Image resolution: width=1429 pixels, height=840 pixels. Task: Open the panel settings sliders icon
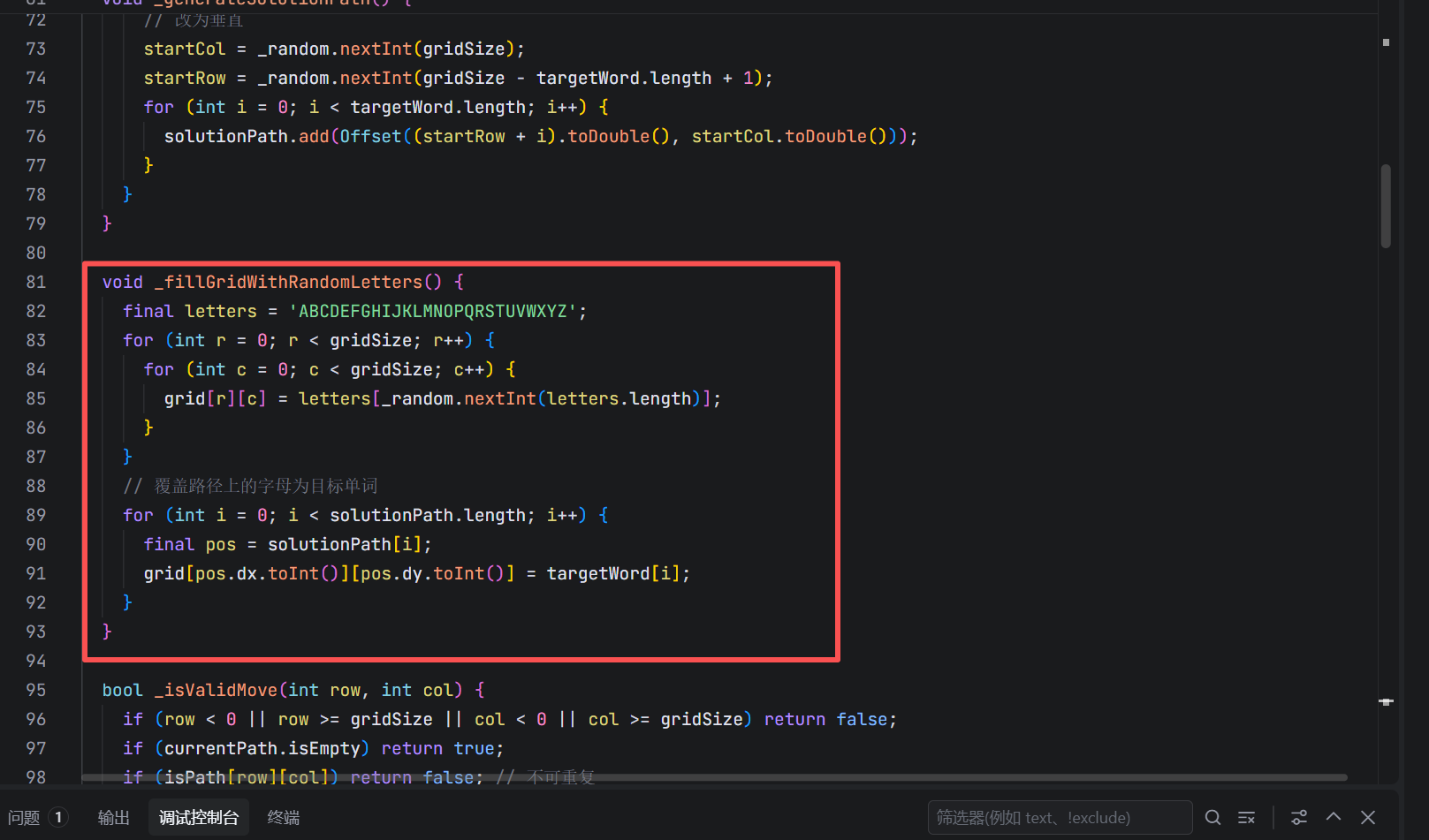[1299, 818]
